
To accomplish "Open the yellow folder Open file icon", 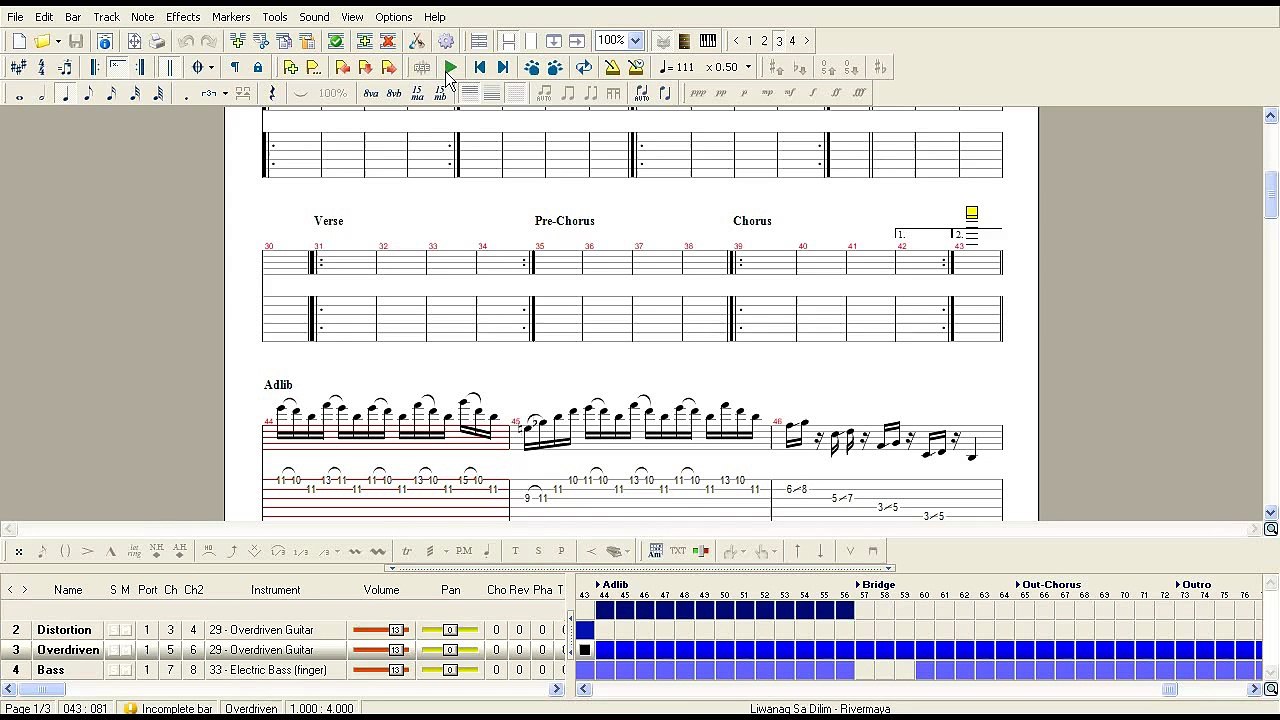I will click(x=41, y=41).
